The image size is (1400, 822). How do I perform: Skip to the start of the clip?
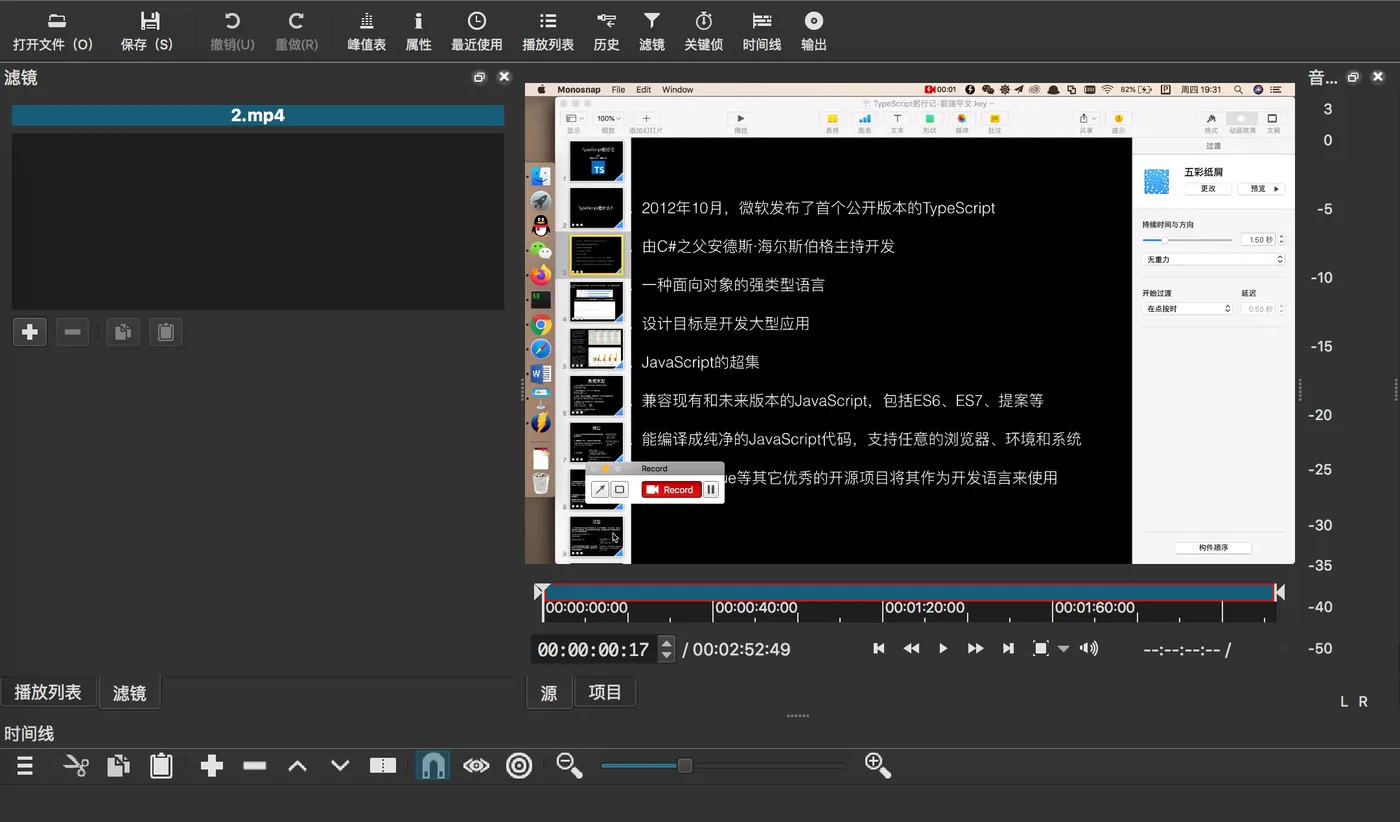coord(879,648)
